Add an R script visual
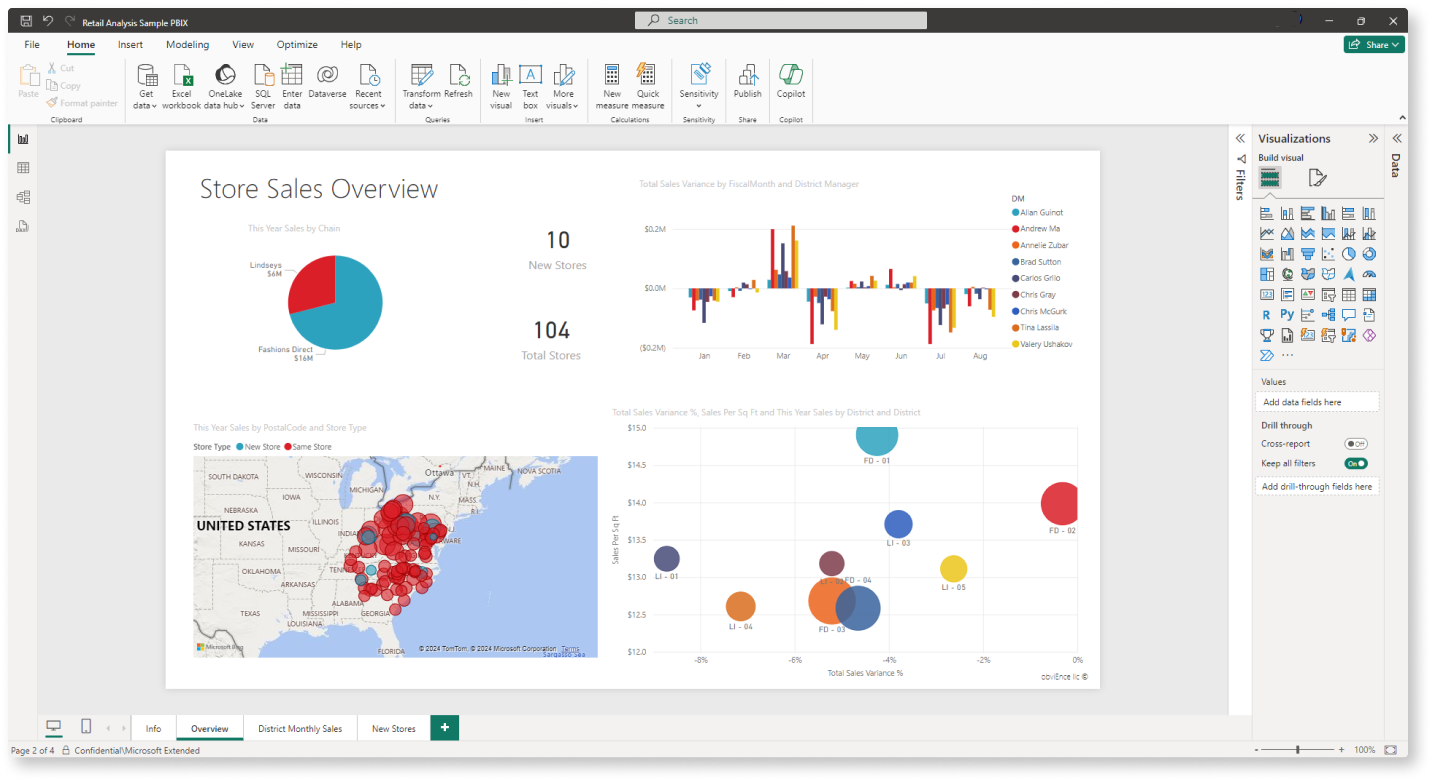The height and width of the screenshot is (782, 1432). [x=1267, y=315]
